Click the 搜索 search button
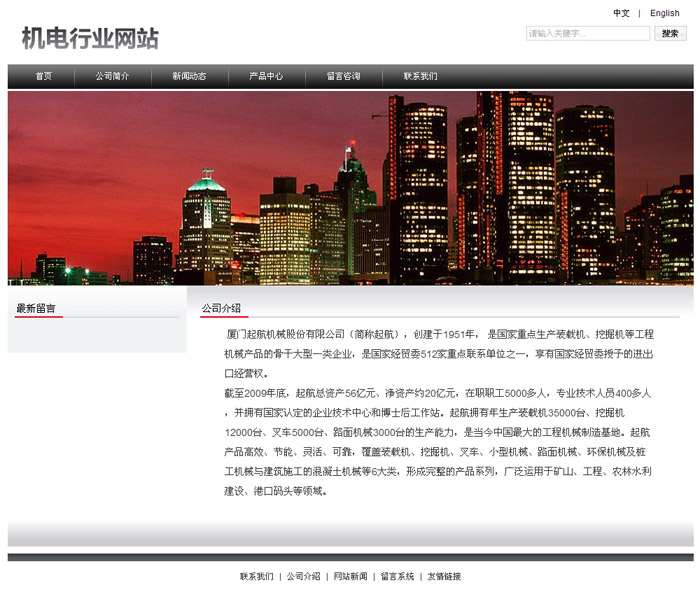The height and width of the screenshot is (606, 700). pyautogui.click(x=670, y=33)
